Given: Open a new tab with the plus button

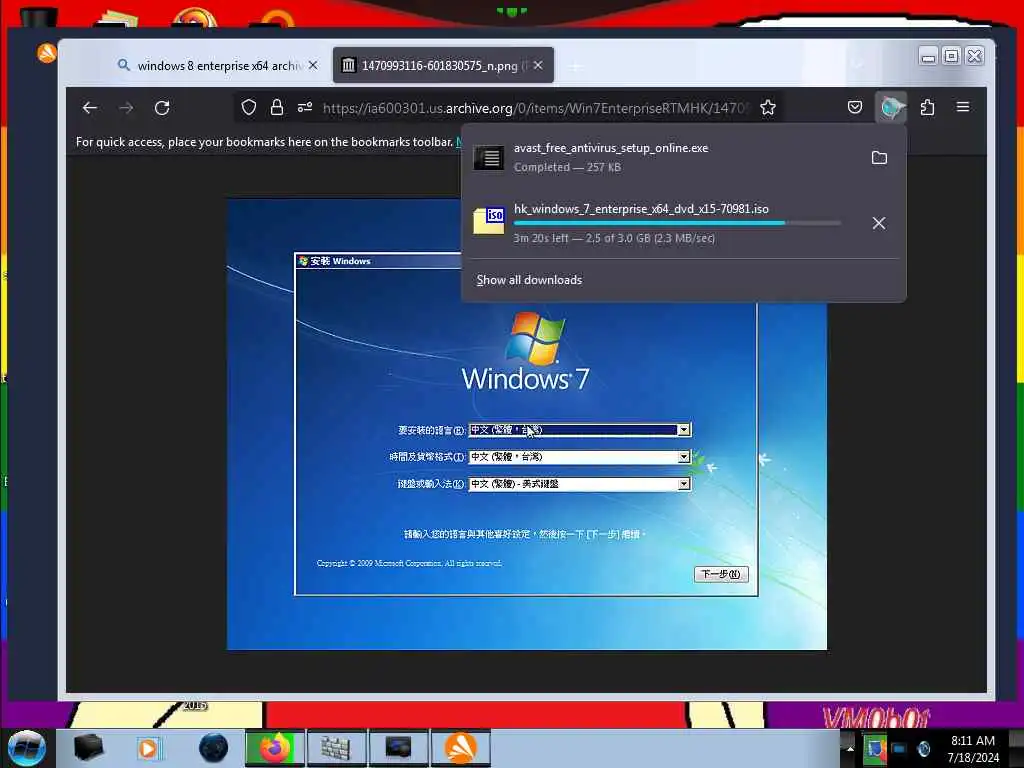Looking at the screenshot, I should click(575, 66).
